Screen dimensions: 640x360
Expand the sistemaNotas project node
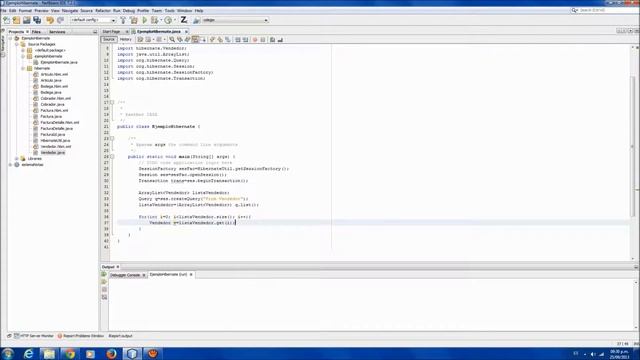(x=11, y=164)
